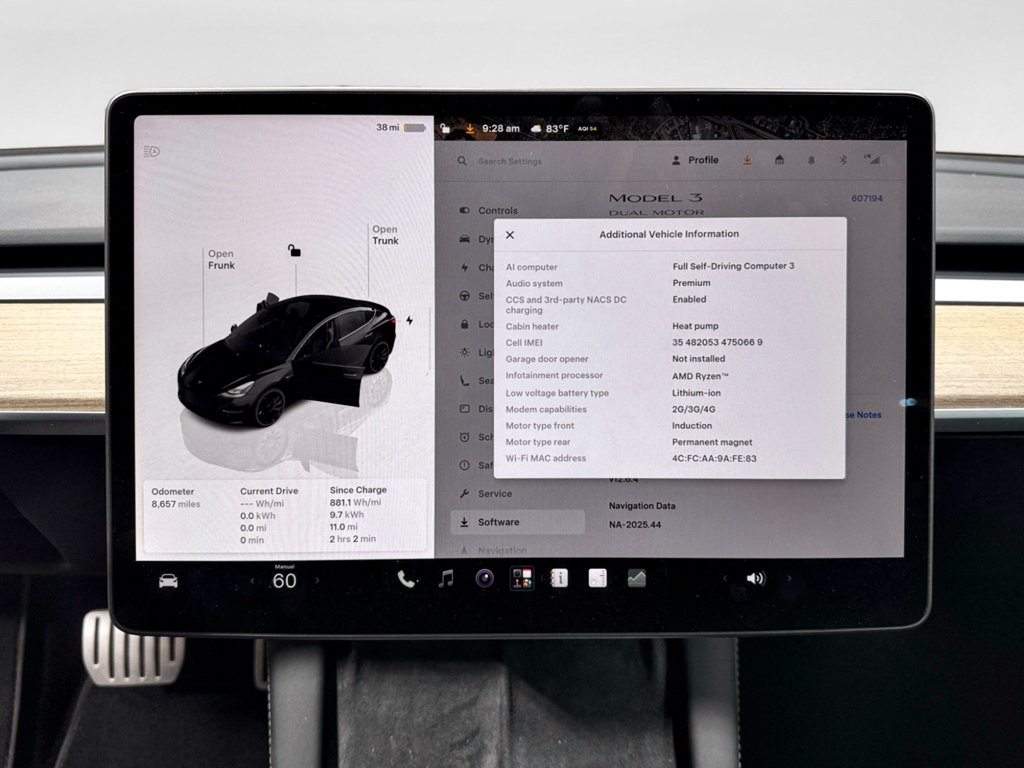Viewport: 1024px width, 768px height.
Task: Decrease cabin temperature with the left arrow
Action: tap(253, 580)
